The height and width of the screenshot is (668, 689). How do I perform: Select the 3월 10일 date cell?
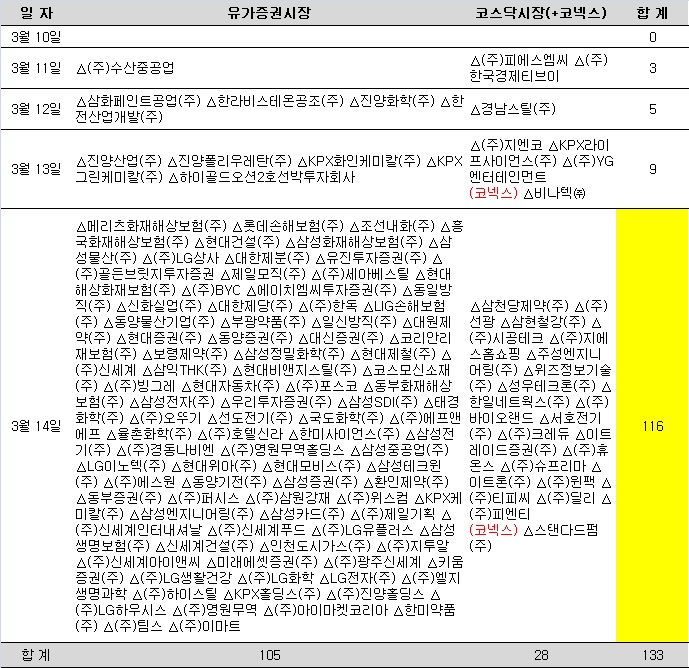[36, 37]
